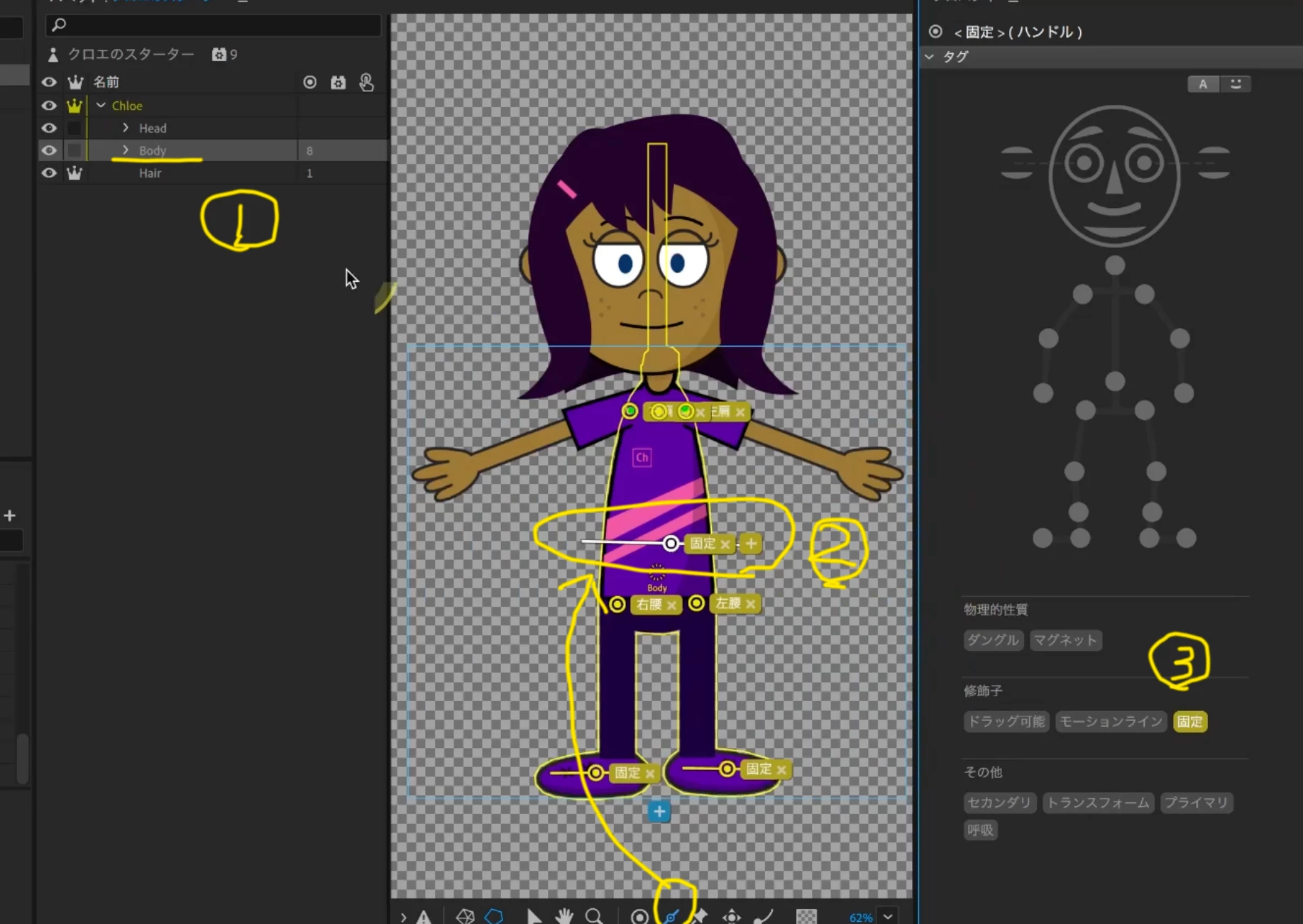
Task: Click the 名前 column header
Action: (106, 82)
